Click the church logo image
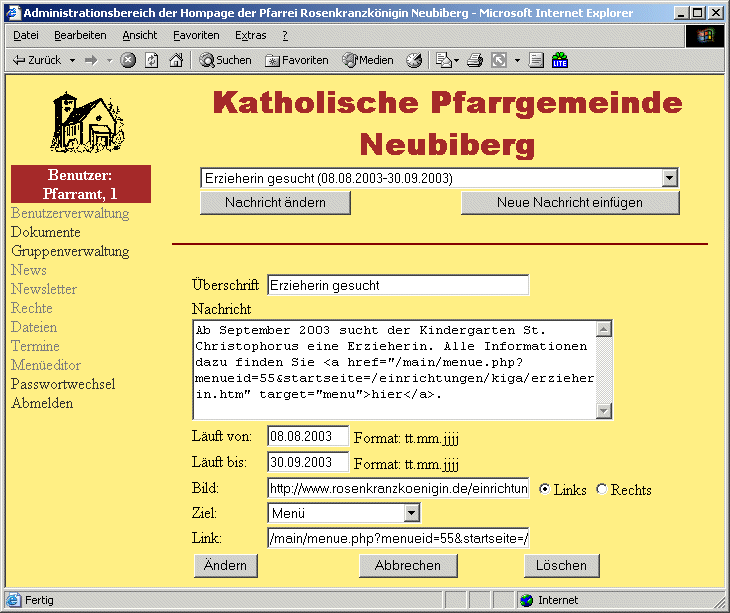Image resolution: width=730 pixels, height=613 pixels. [x=88, y=122]
